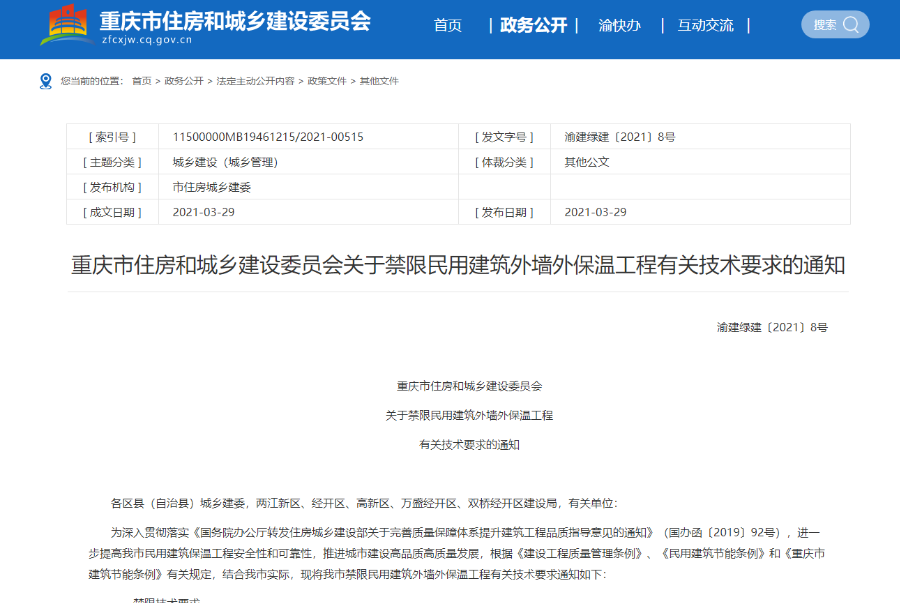Click the 市住房城乡建委 issuing agency cell
The height and width of the screenshot is (603, 900).
[x=215, y=187]
